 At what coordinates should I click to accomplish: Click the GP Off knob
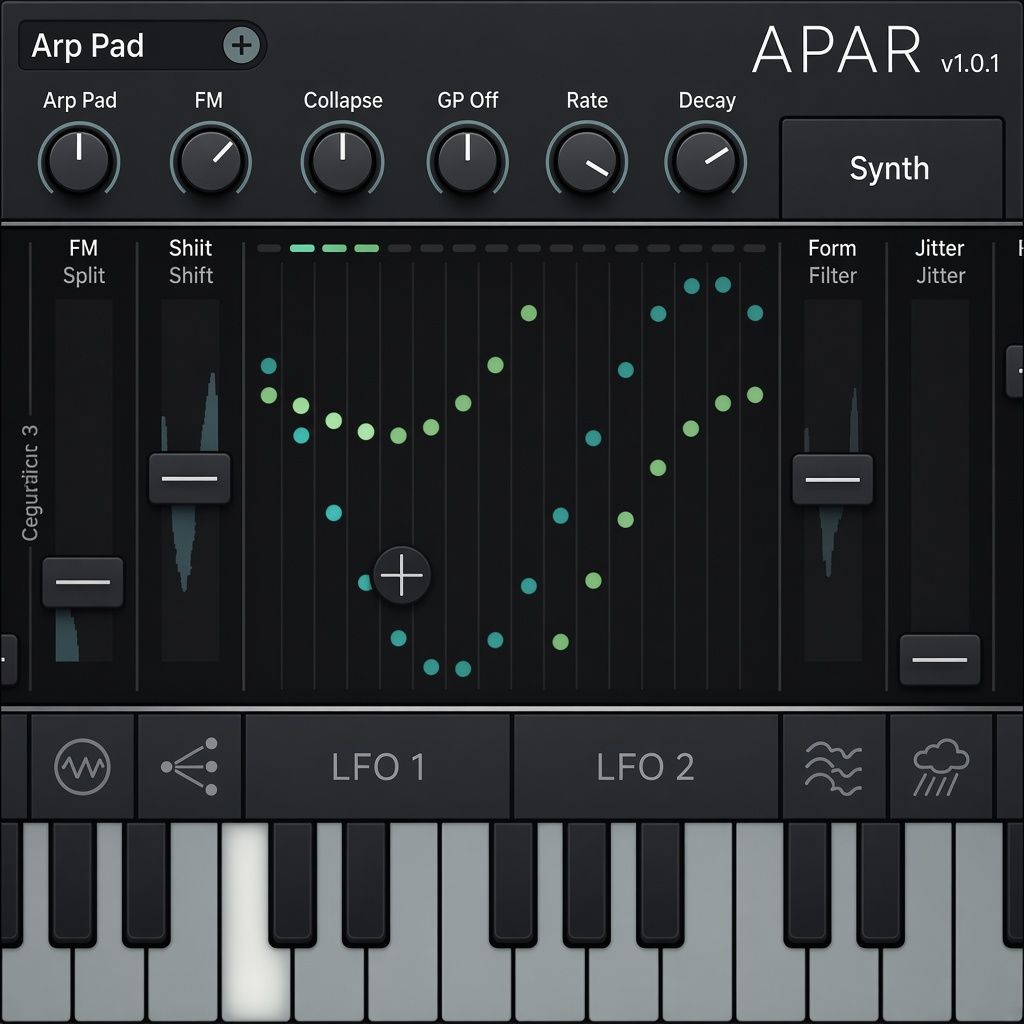coord(468,160)
